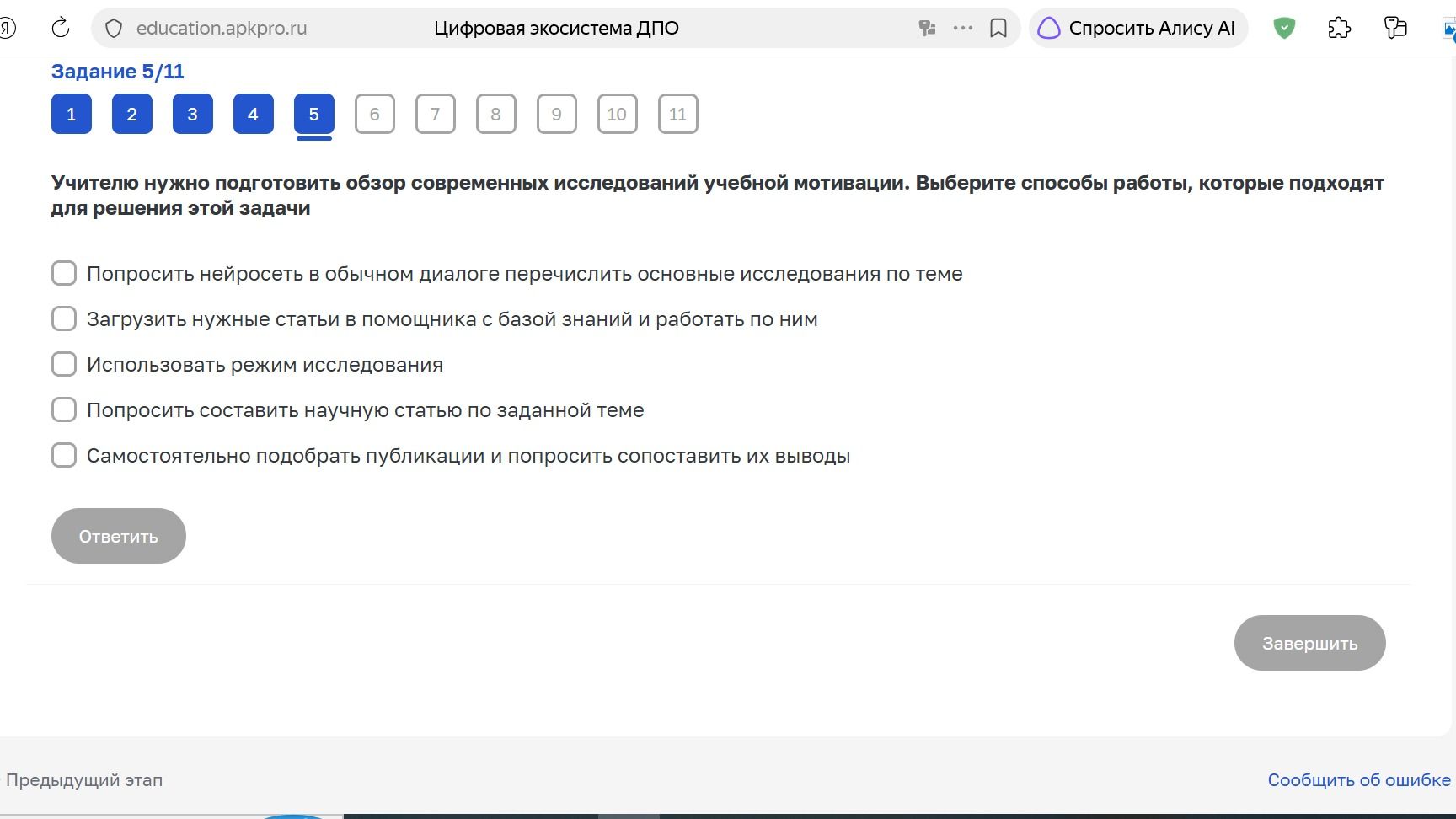Check 'Попросить составить научную статью' option

click(x=64, y=409)
